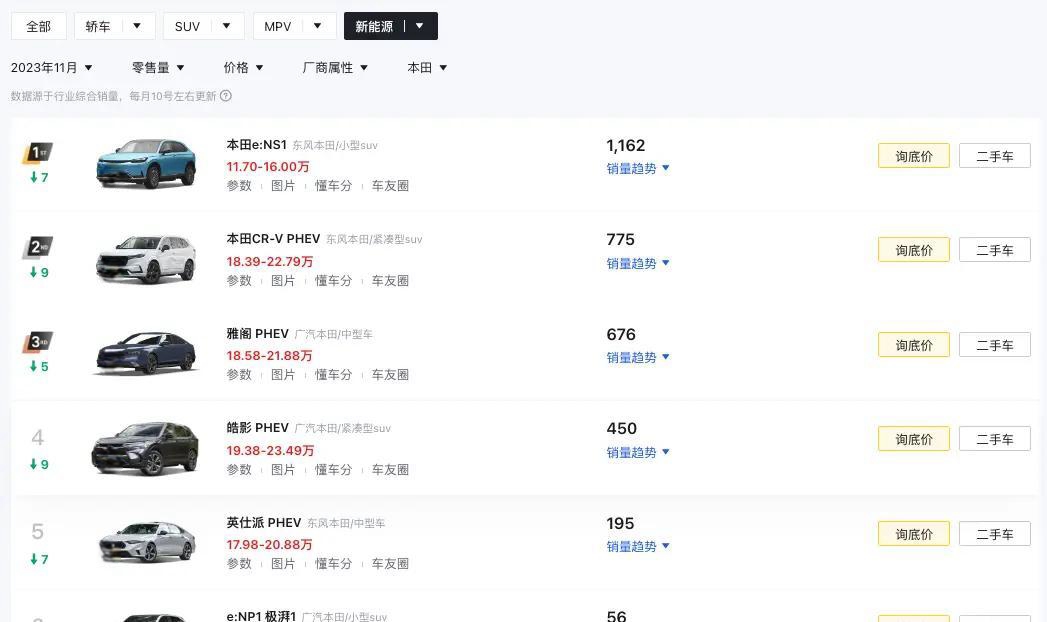Open 懂车分 link for 本田e:NS1
The height and width of the screenshot is (622, 1047).
point(333,186)
